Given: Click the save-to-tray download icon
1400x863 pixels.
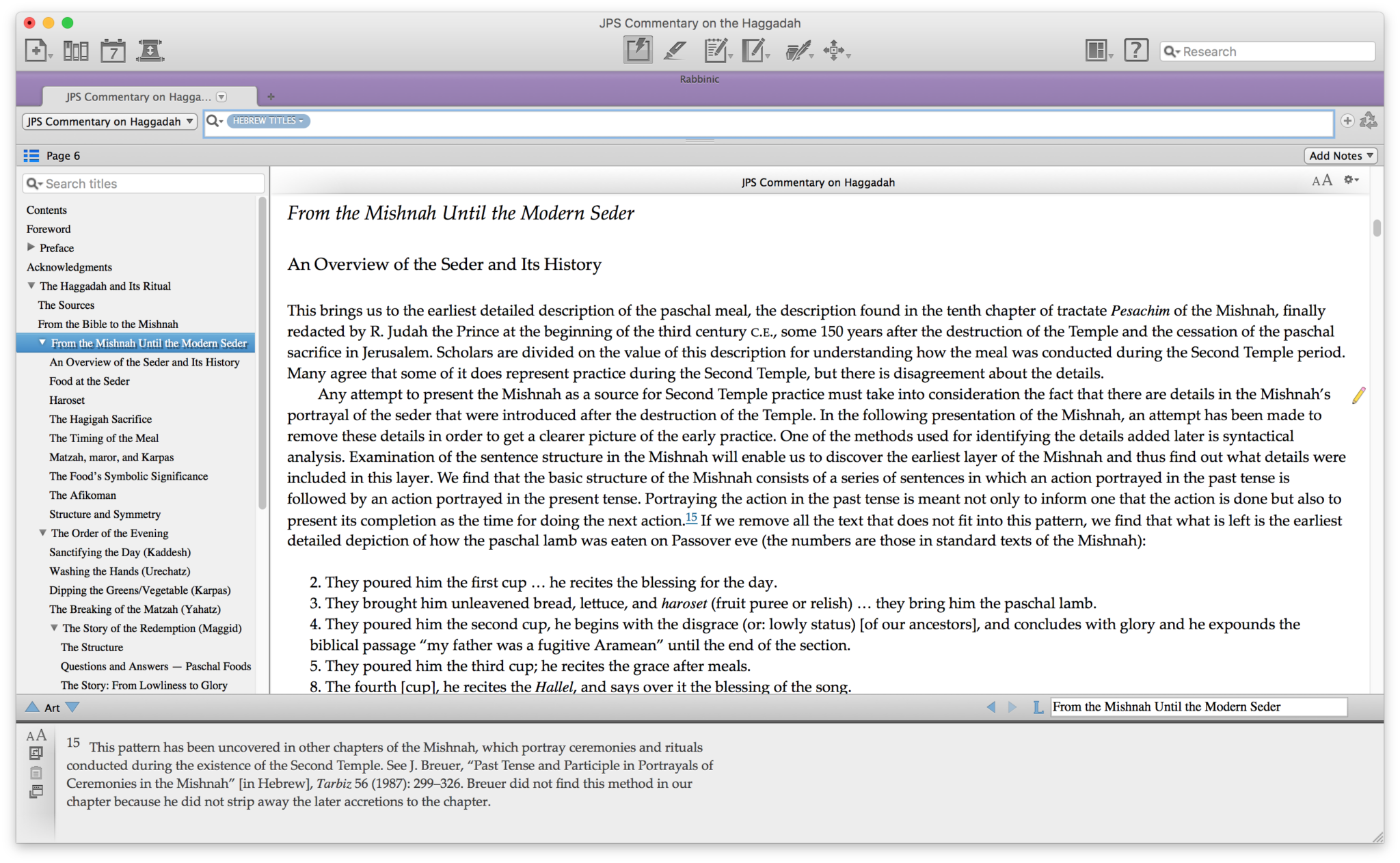Looking at the screenshot, I should click(150, 51).
